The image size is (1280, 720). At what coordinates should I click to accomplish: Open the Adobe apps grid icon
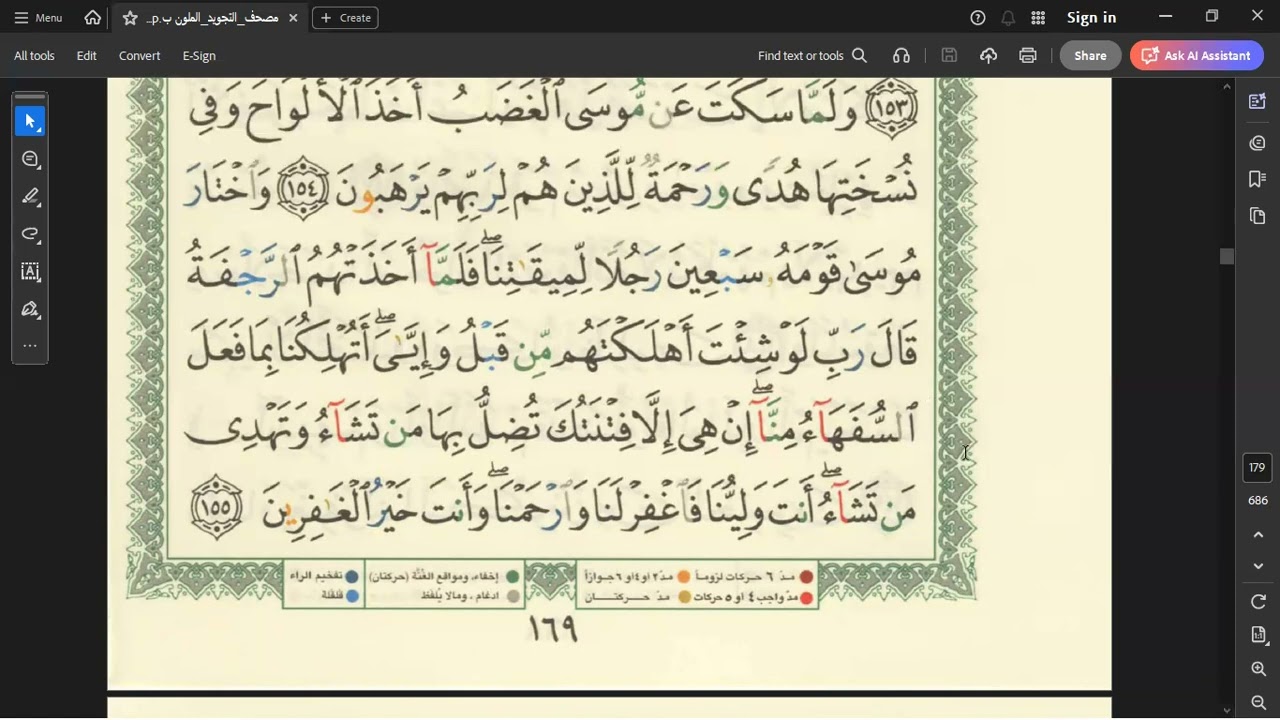click(1038, 18)
